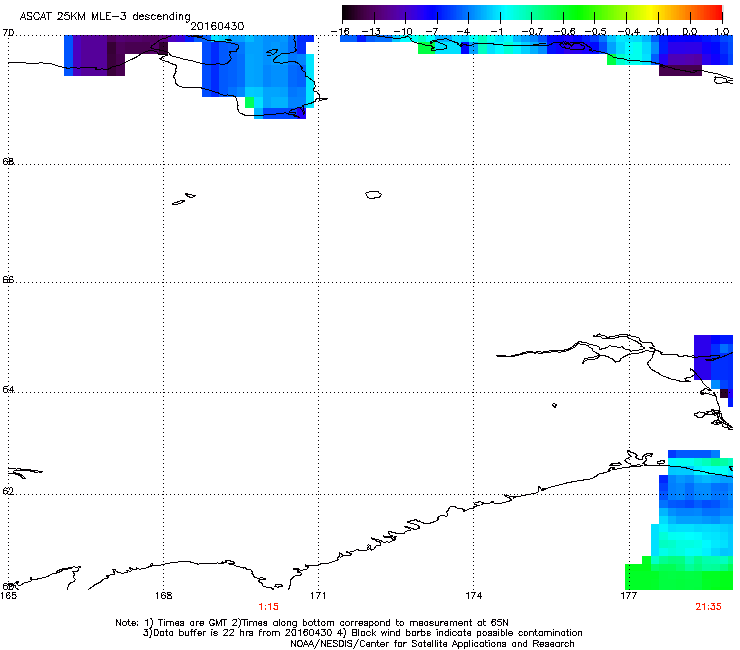Image resolution: width=740 pixels, height=650 pixels.
Task: Select the "-0.6" label on the color scale
Action: click(564, 32)
